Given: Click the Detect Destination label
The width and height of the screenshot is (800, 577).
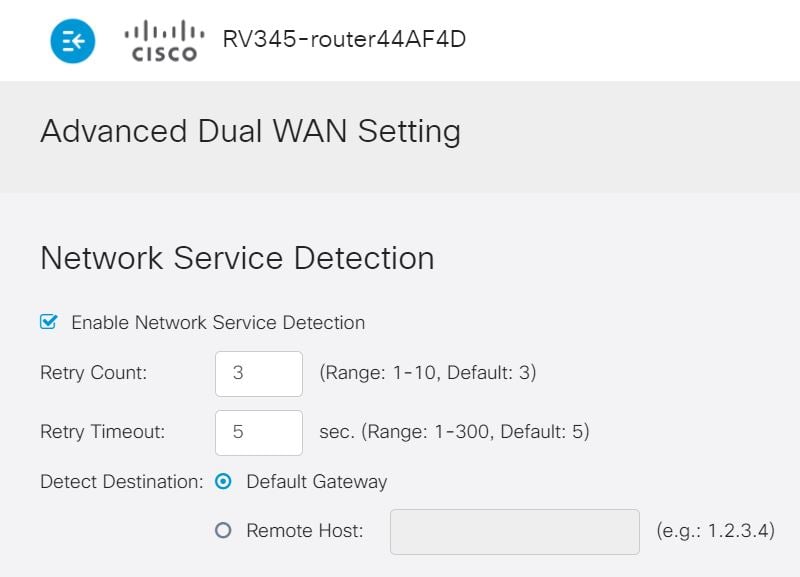Looking at the screenshot, I should coord(121,482).
